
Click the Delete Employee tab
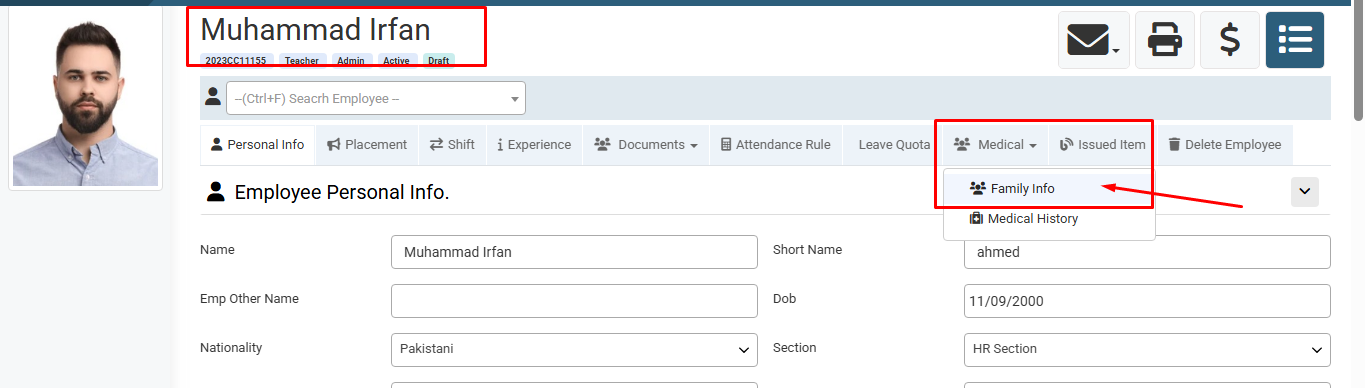[1225, 145]
